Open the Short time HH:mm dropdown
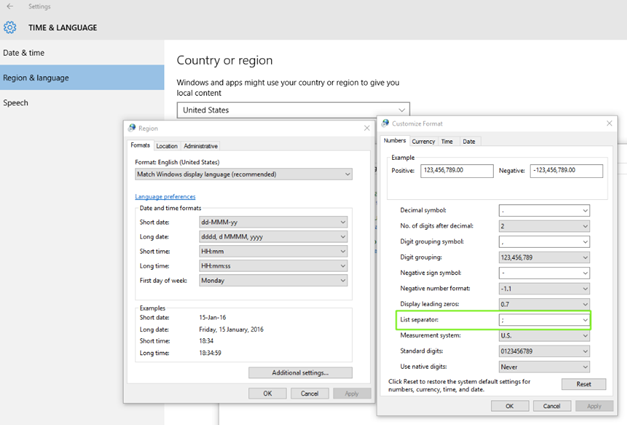This screenshot has height=425, width=627. (x=273, y=251)
